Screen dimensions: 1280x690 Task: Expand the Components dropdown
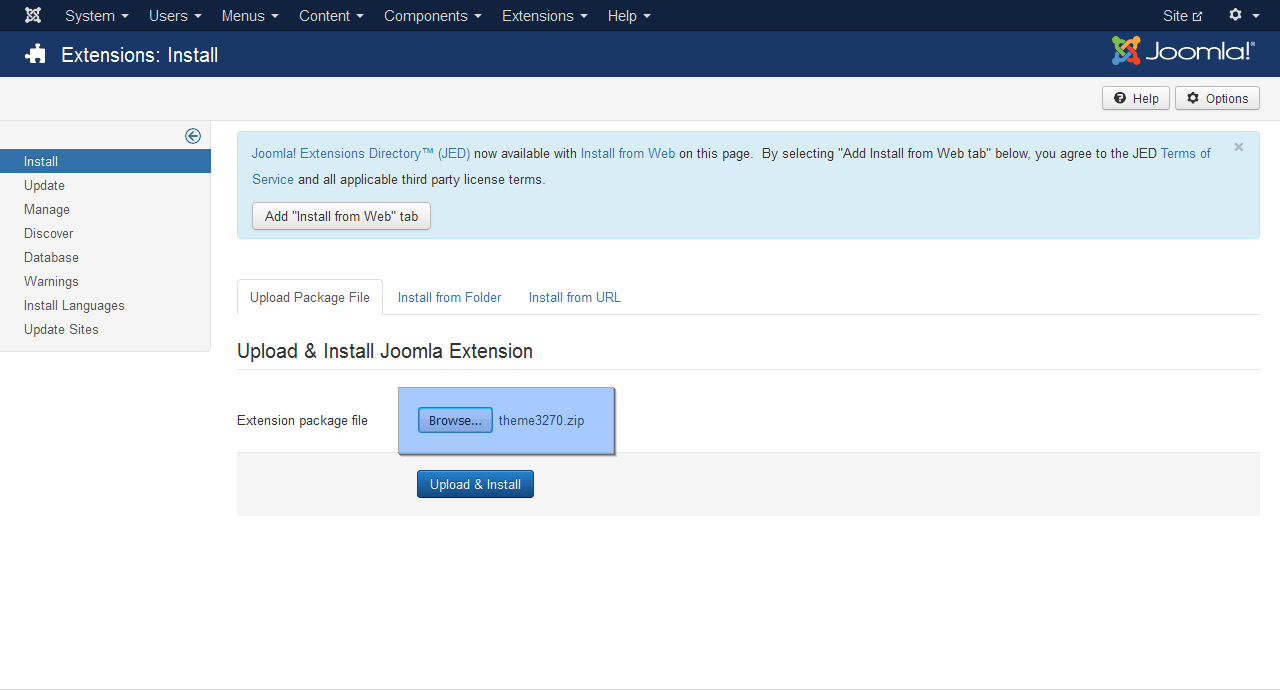tap(433, 15)
